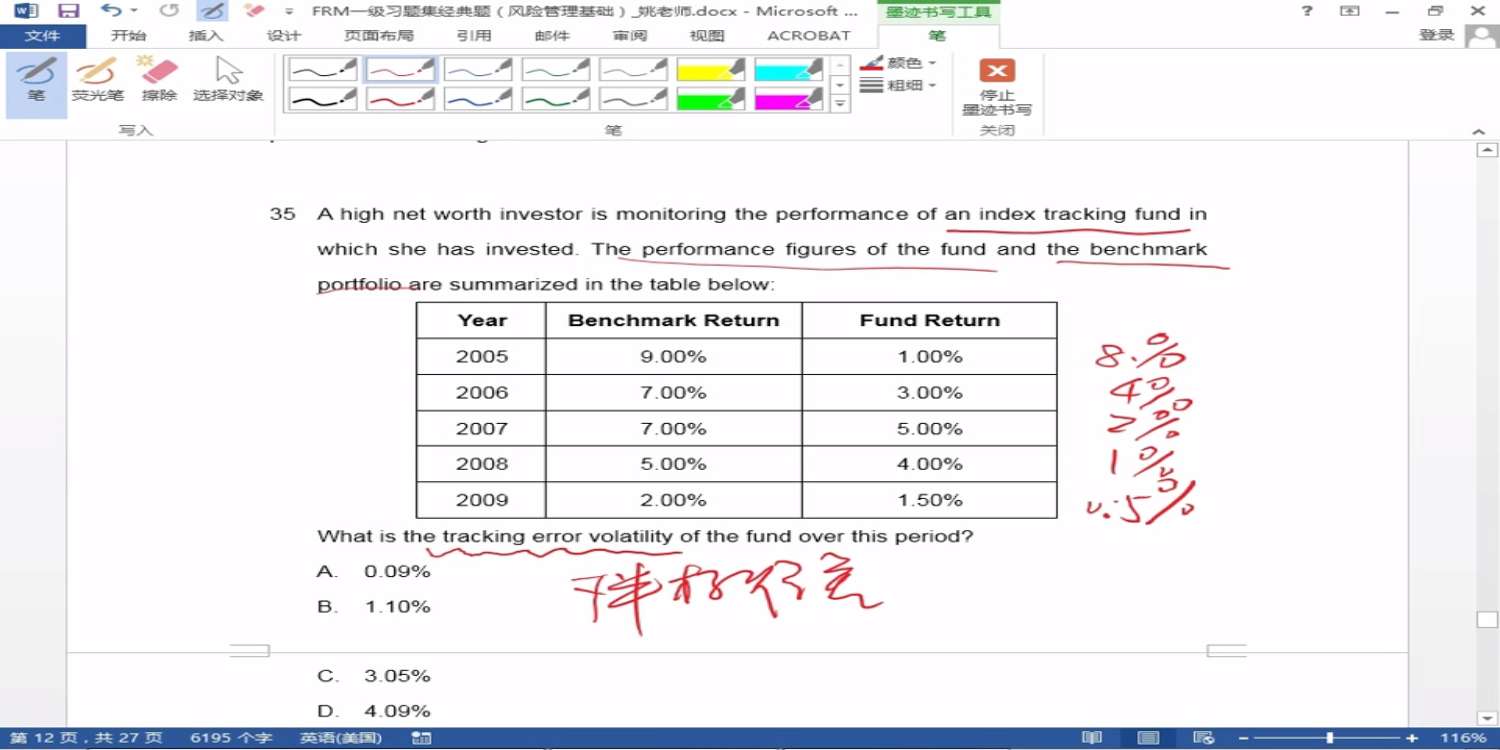Switch to the References (引用) tab

click(474, 36)
